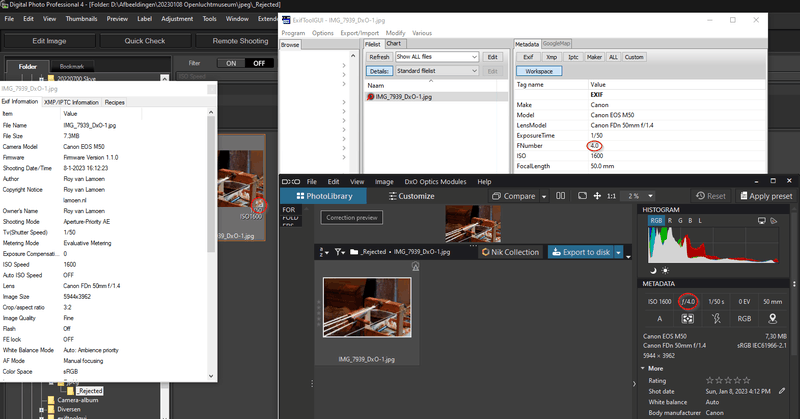
Task: Open the Adjustment menu in Digital Photo Professional
Action: click(177, 19)
